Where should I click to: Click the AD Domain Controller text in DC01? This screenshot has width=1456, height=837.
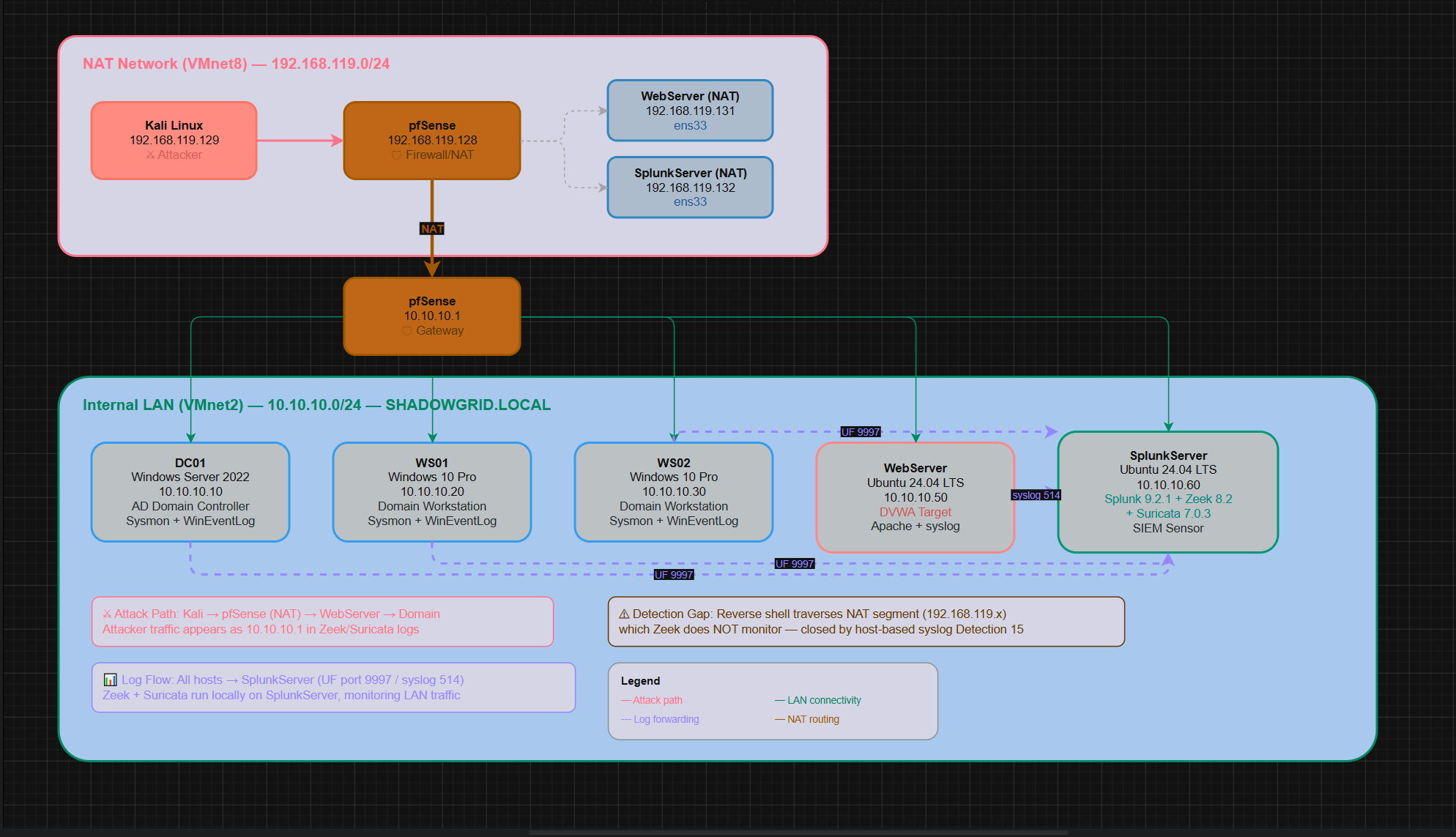click(x=190, y=506)
